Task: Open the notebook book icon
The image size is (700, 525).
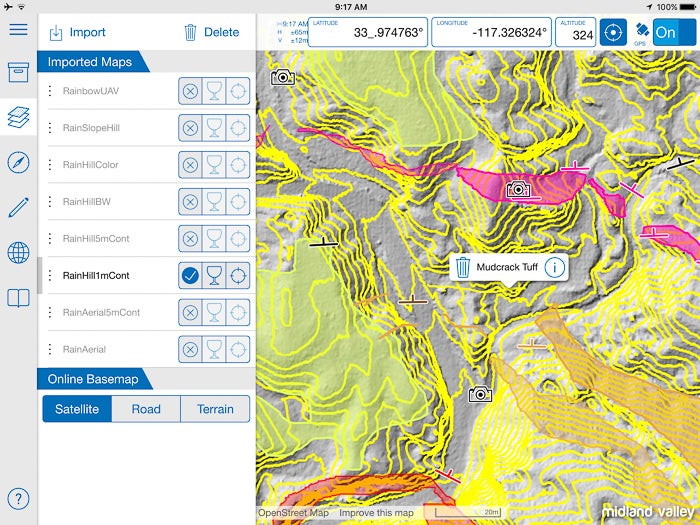Action: coord(18,298)
